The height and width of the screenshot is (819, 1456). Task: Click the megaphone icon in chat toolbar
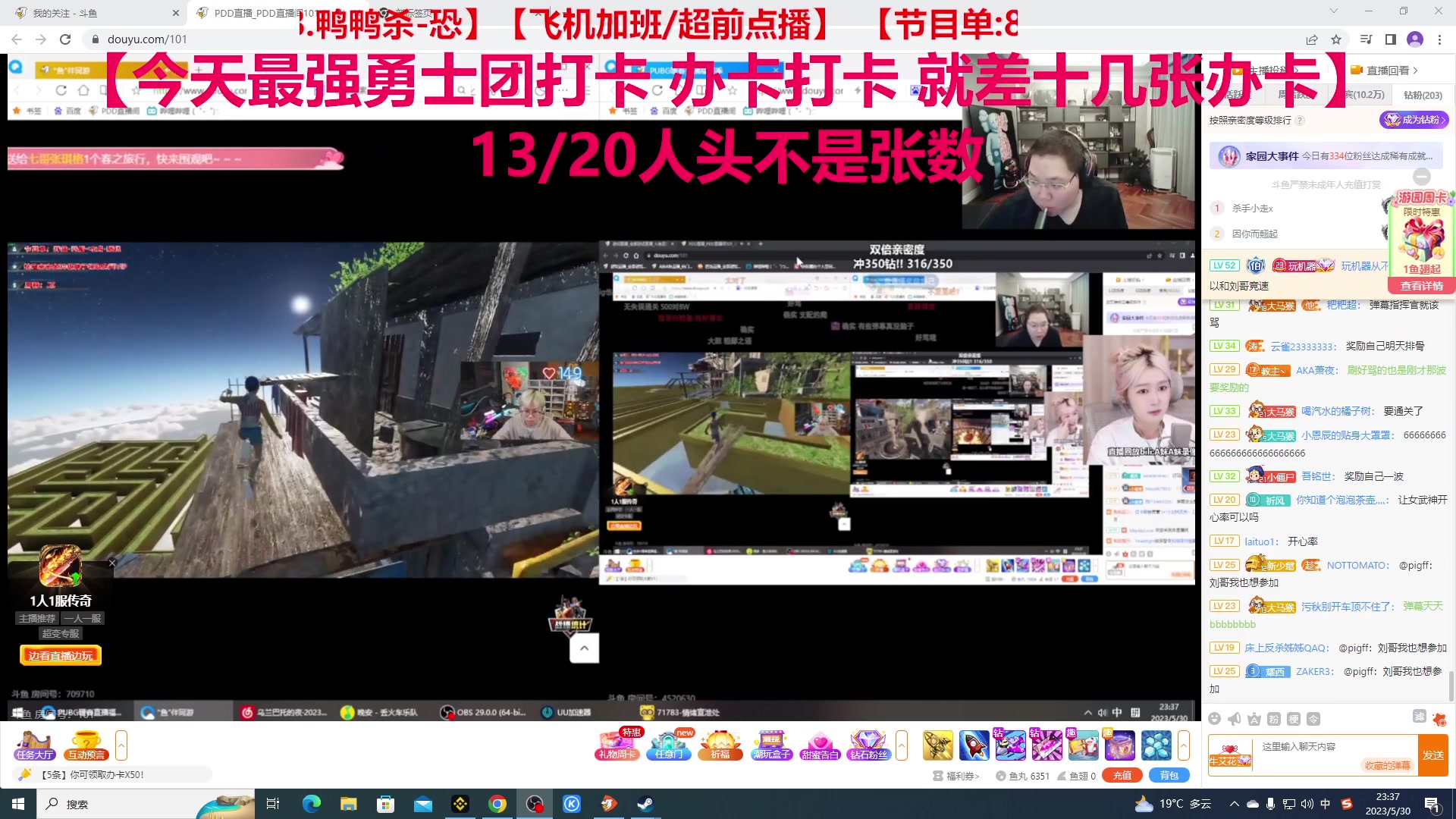1235,719
